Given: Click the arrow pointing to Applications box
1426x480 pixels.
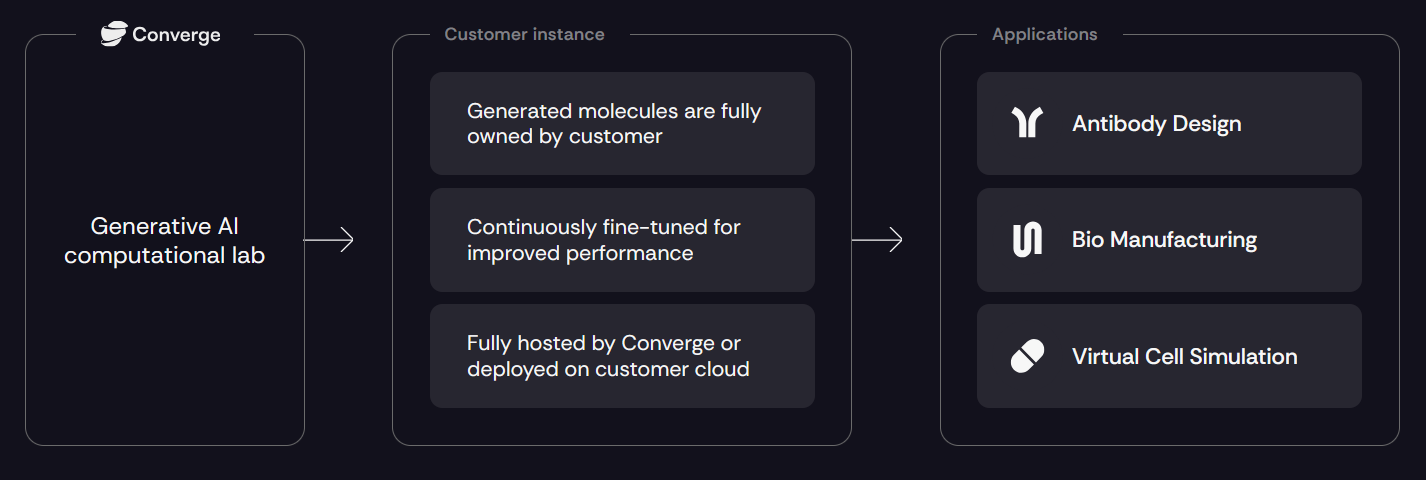Looking at the screenshot, I should pyautogui.click(x=877, y=240).
